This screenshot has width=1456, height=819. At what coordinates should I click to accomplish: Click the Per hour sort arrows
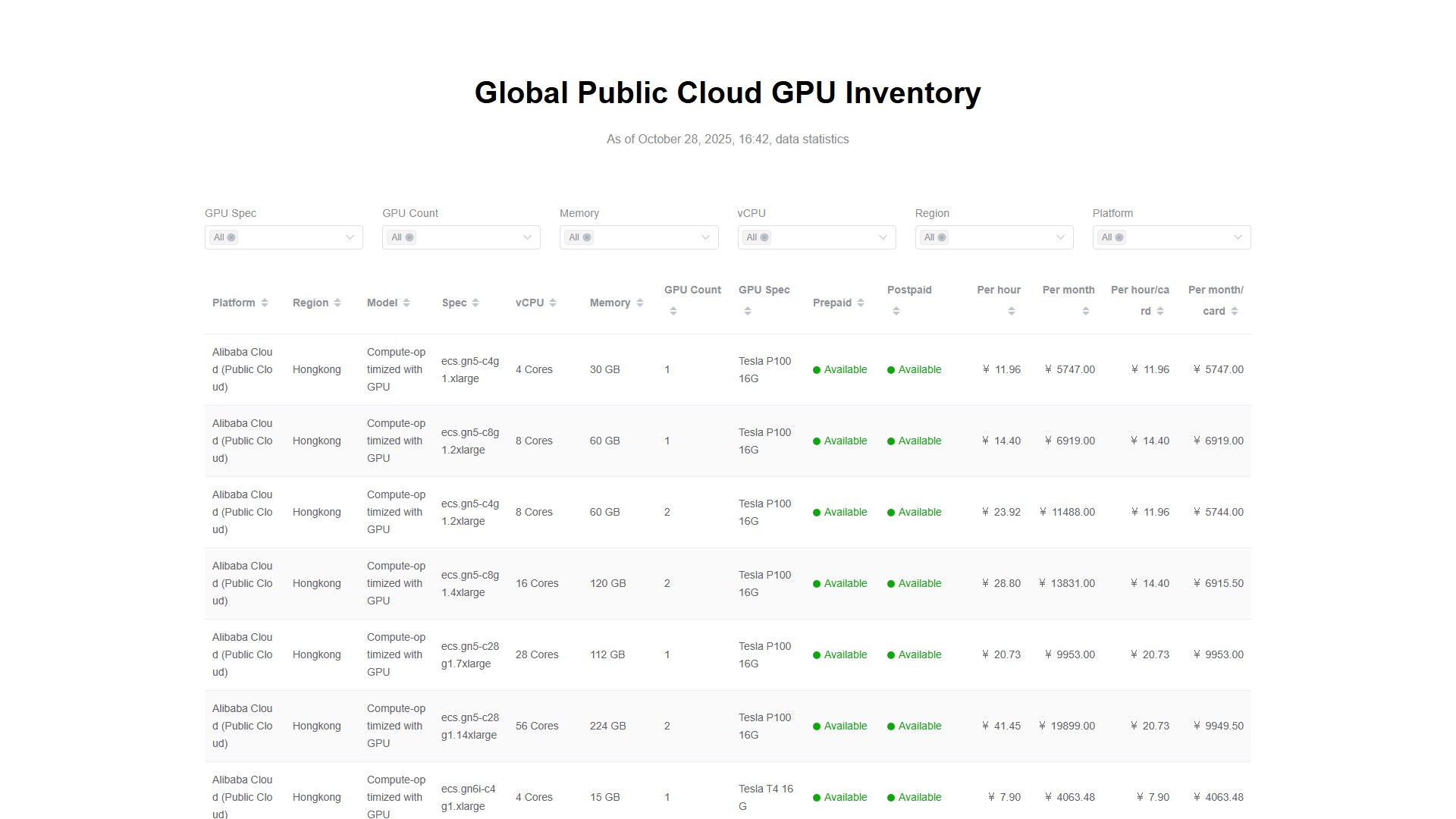click(x=1011, y=311)
